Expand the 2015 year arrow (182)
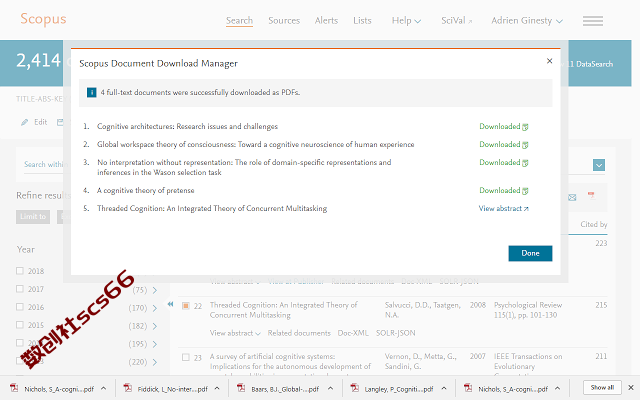The height and width of the screenshot is (400, 640). click(x=155, y=326)
